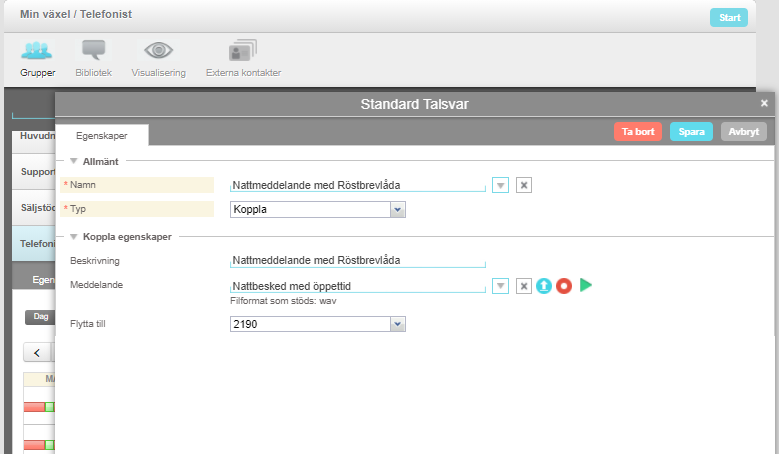Open the Namn dropdown arrow
Screen dimensions: 779x454
pyautogui.click(x=500, y=185)
